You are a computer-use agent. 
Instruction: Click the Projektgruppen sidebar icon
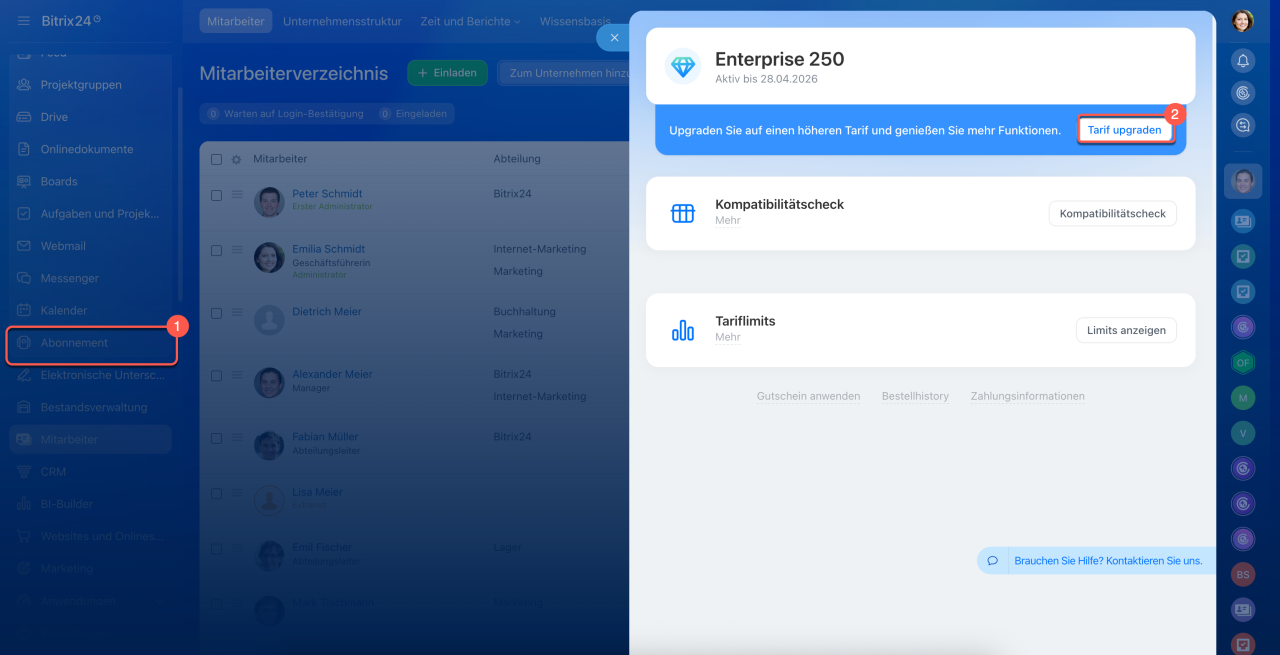24,85
